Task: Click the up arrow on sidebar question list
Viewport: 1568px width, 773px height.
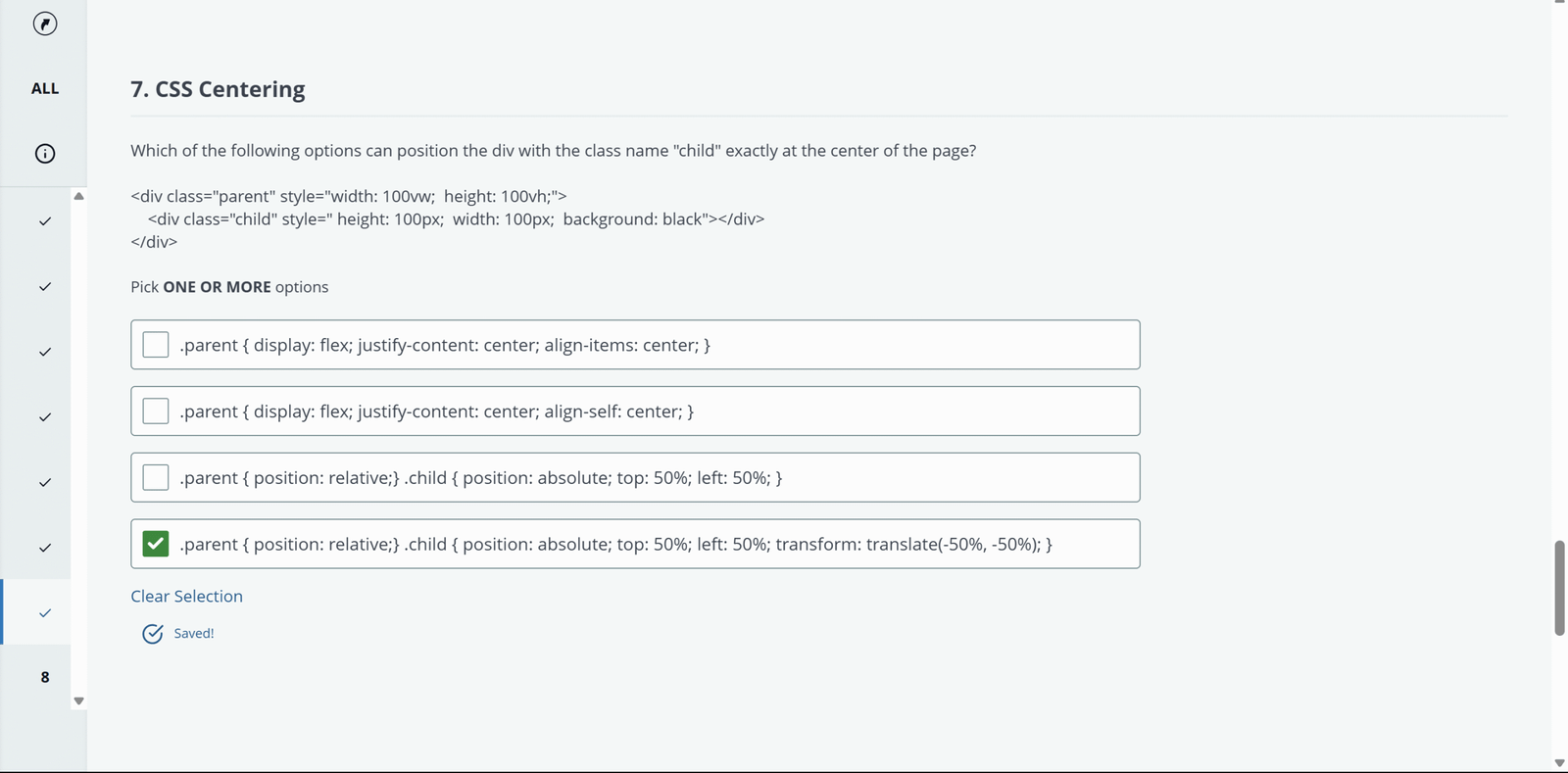Action: tap(79, 196)
